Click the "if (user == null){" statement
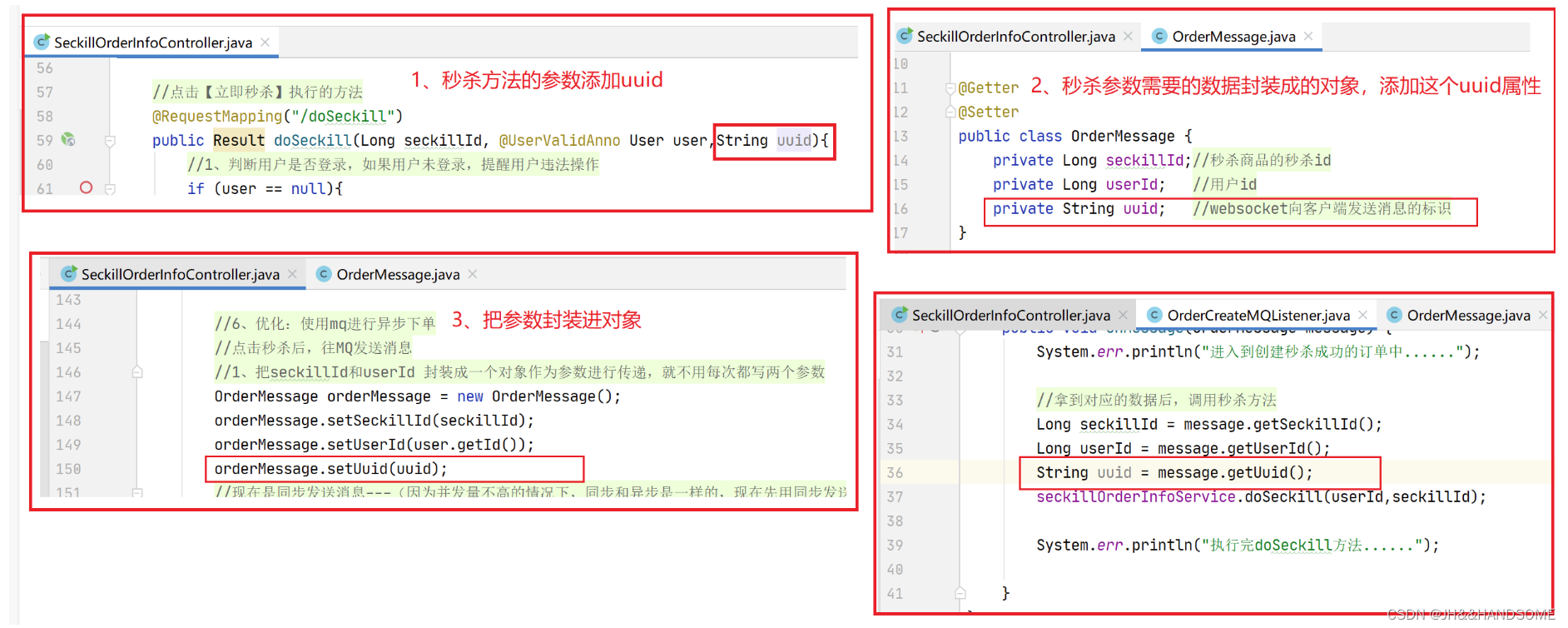 point(265,189)
